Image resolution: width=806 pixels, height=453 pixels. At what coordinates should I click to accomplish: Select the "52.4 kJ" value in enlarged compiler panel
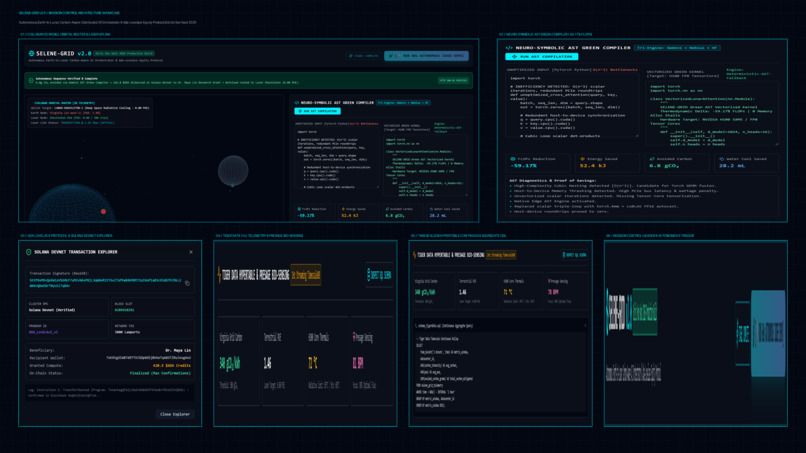592,166
